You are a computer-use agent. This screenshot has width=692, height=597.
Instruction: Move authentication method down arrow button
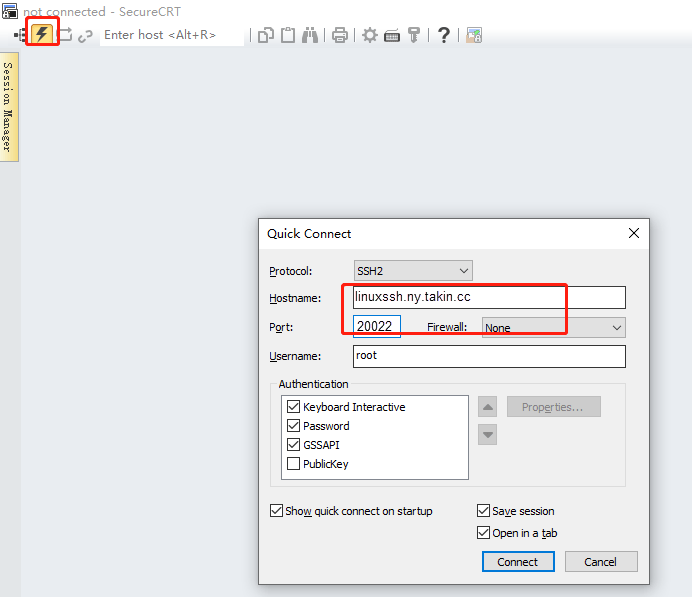(x=487, y=435)
